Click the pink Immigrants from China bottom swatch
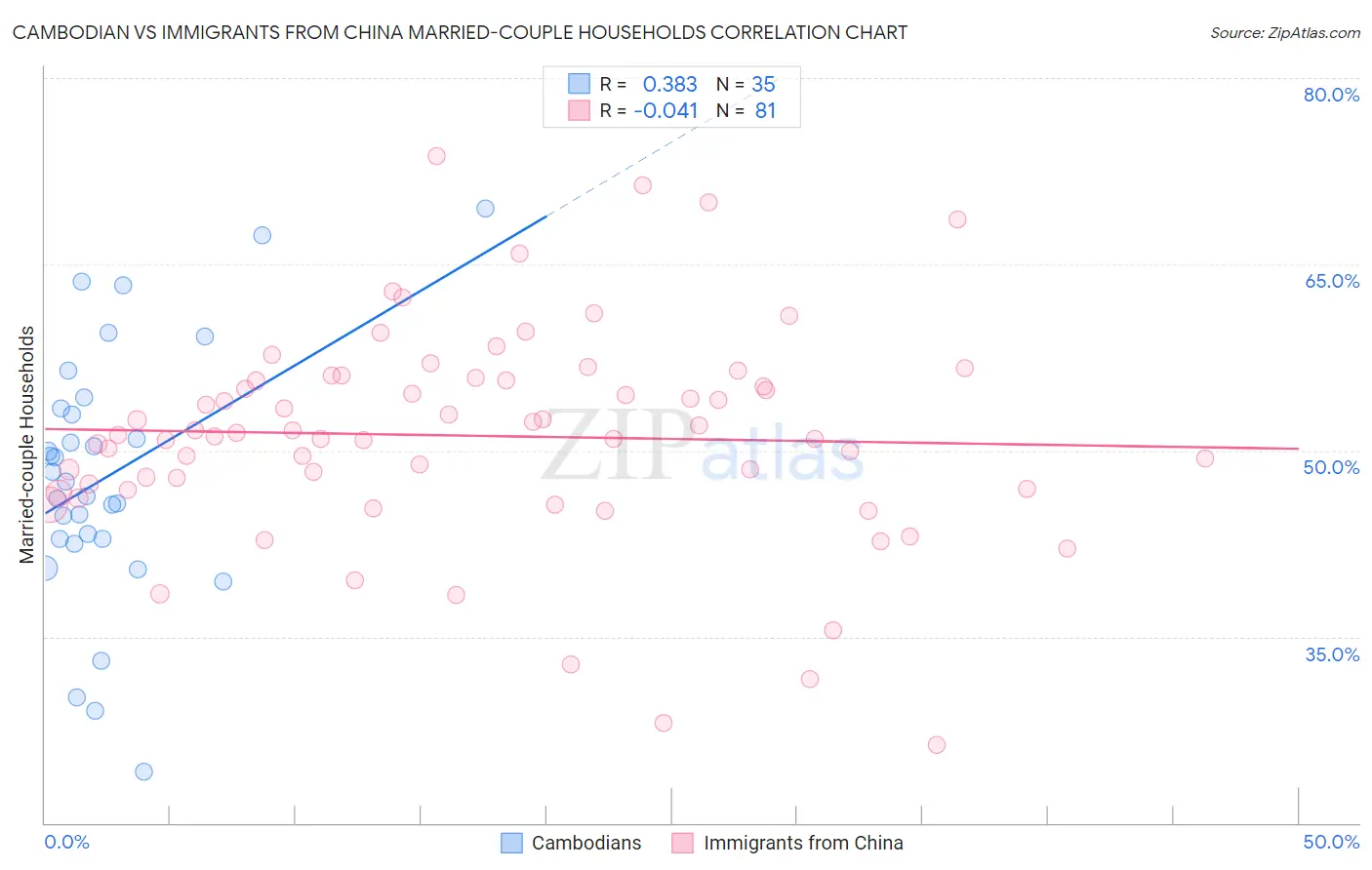This screenshot has width=1372, height=870. click(682, 843)
